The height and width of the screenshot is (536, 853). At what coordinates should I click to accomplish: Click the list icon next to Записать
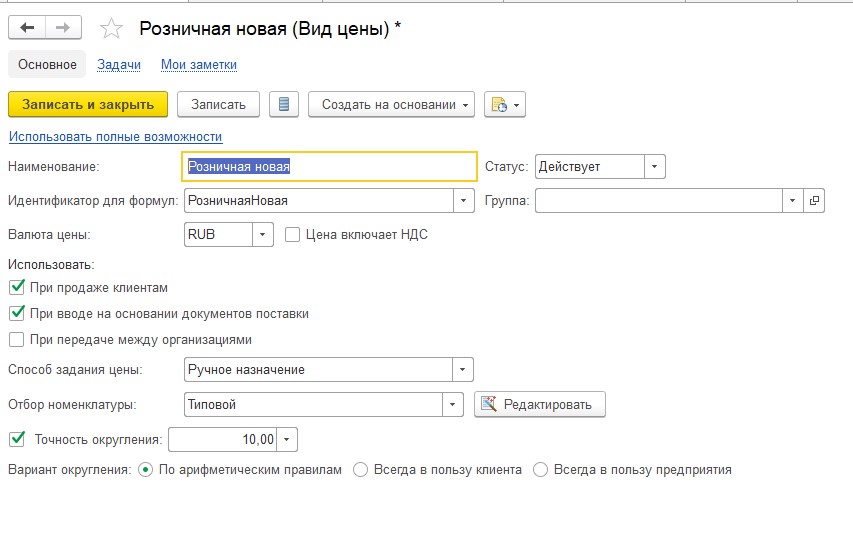(283, 104)
